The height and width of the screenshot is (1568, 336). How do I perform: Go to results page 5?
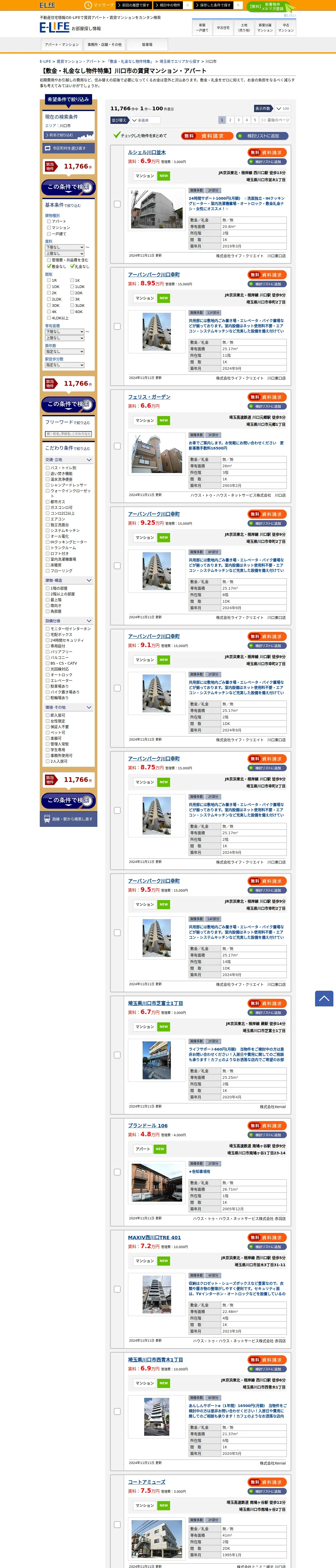click(x=255, y=120)
